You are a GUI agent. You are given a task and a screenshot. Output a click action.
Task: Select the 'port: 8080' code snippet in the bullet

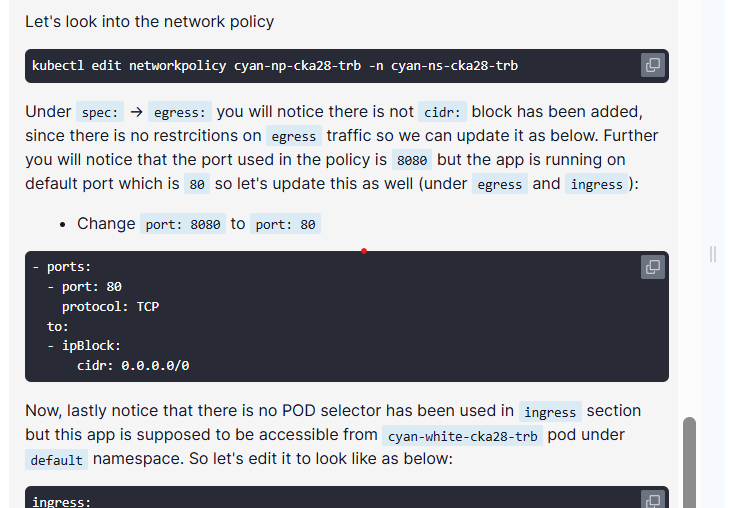[183, 224]
